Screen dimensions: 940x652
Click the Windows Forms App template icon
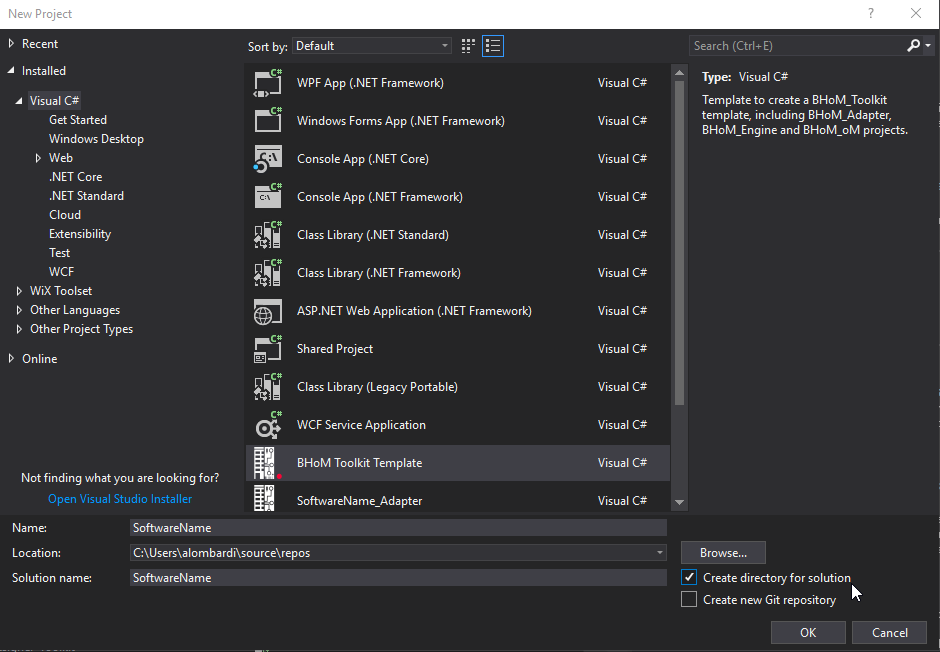267,120
